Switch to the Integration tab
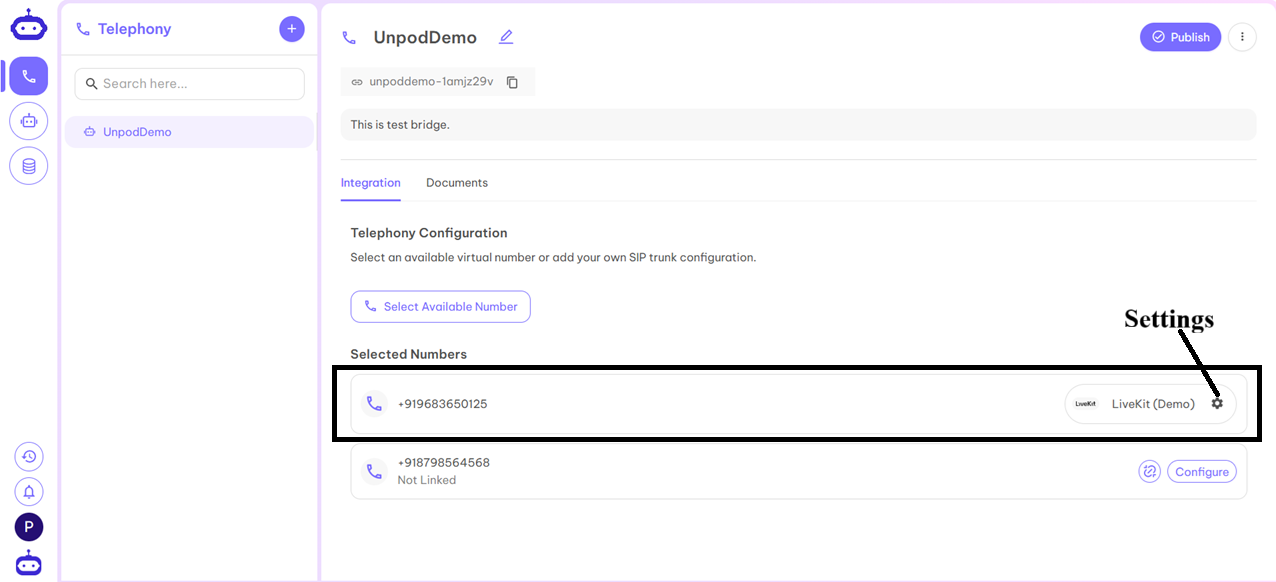1276x582 pixels. [370, 182]
